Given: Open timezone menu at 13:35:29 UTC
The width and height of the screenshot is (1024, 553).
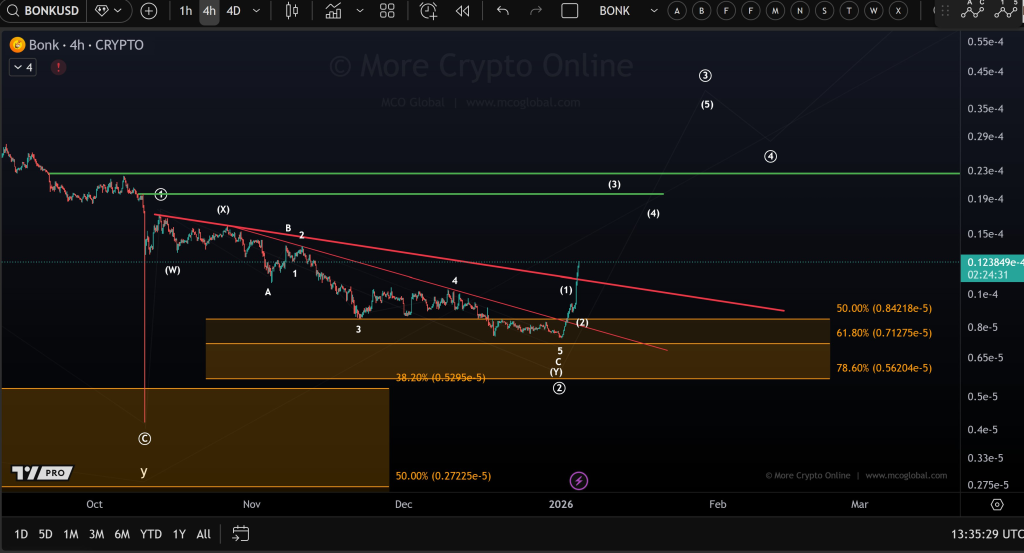Looking at the screenshot, I should (x=986, y=534).
